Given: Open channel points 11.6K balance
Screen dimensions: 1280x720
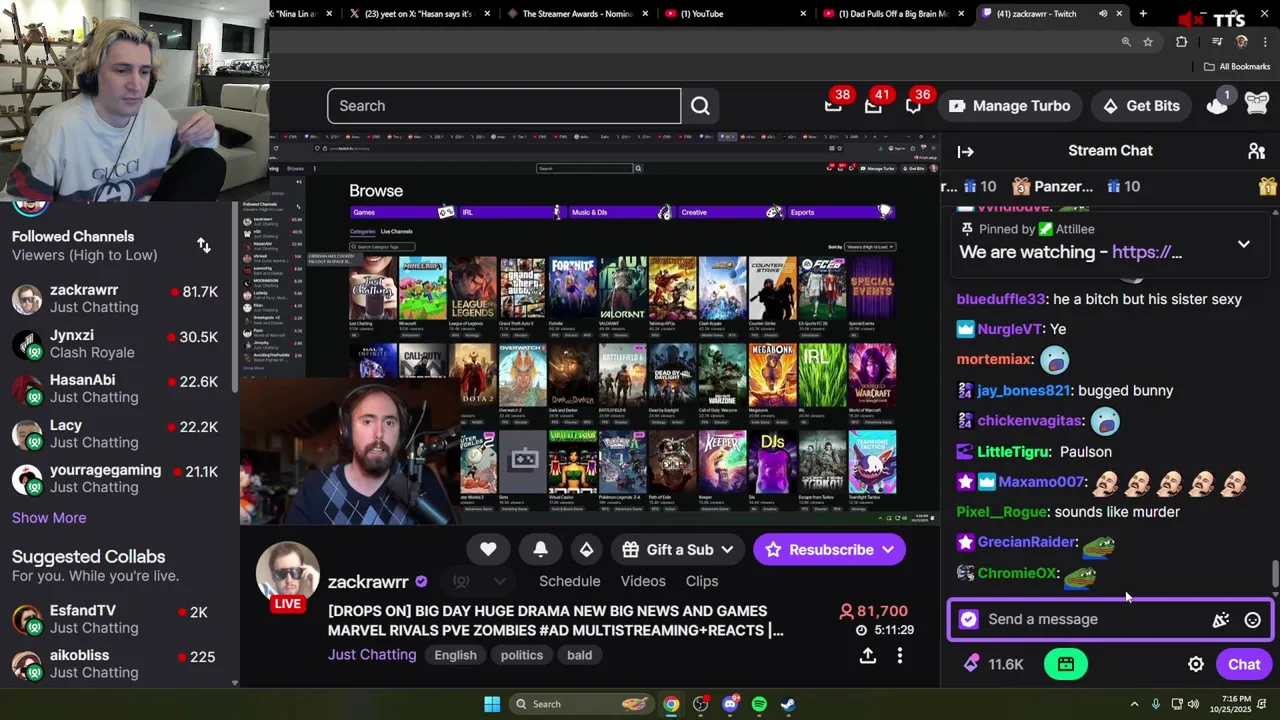Looking at the screenshot, I should point(994,664).
